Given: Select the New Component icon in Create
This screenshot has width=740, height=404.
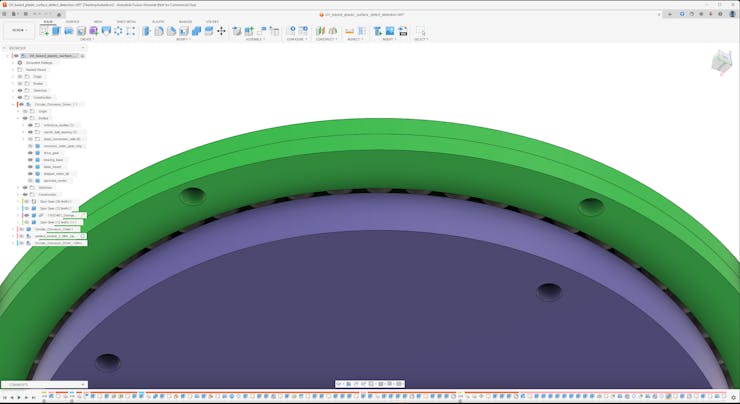Looking at the screenshot, I should tap(44, 31).
